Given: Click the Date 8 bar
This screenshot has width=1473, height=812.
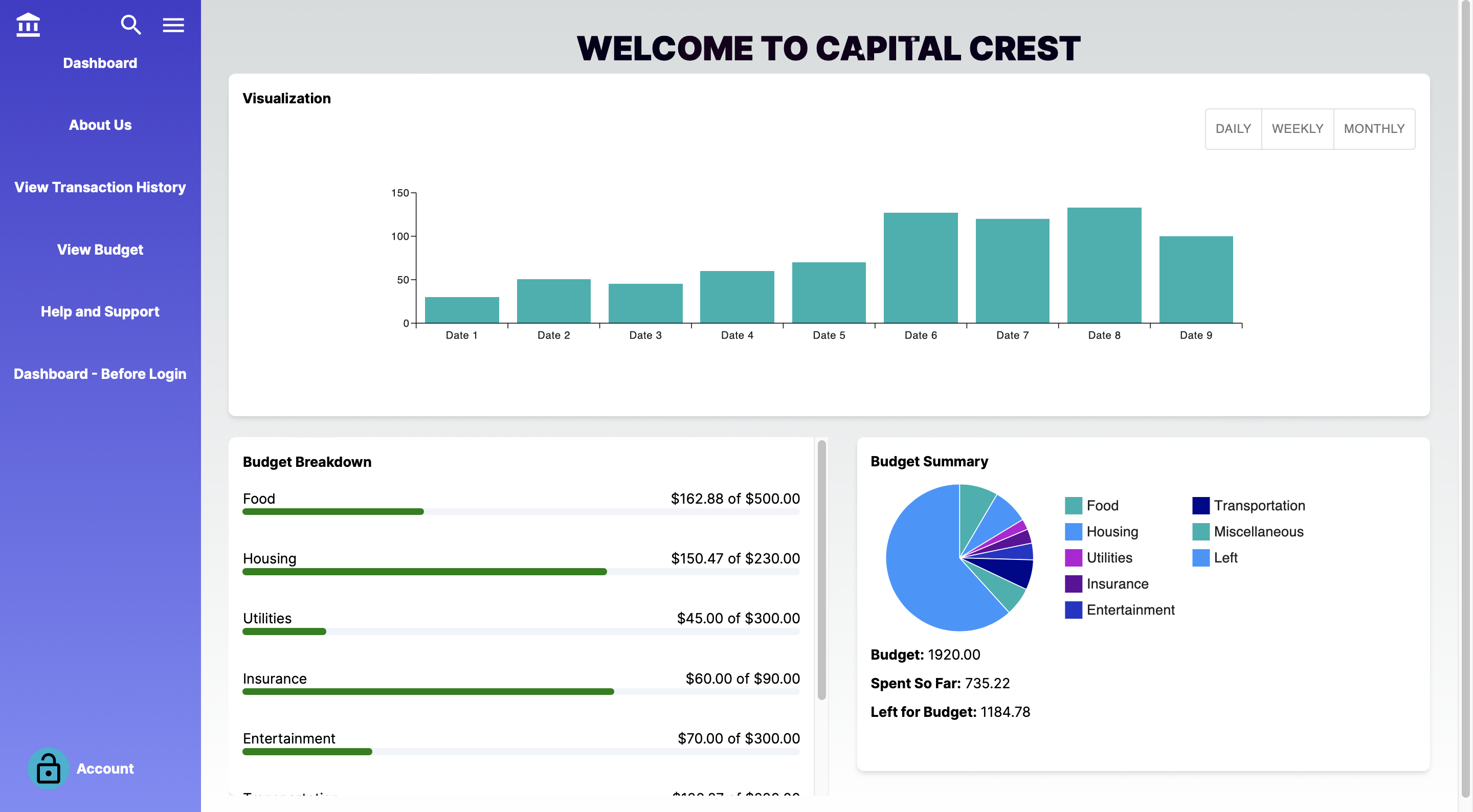Looking at the screenshot, I should [1104, 265].
